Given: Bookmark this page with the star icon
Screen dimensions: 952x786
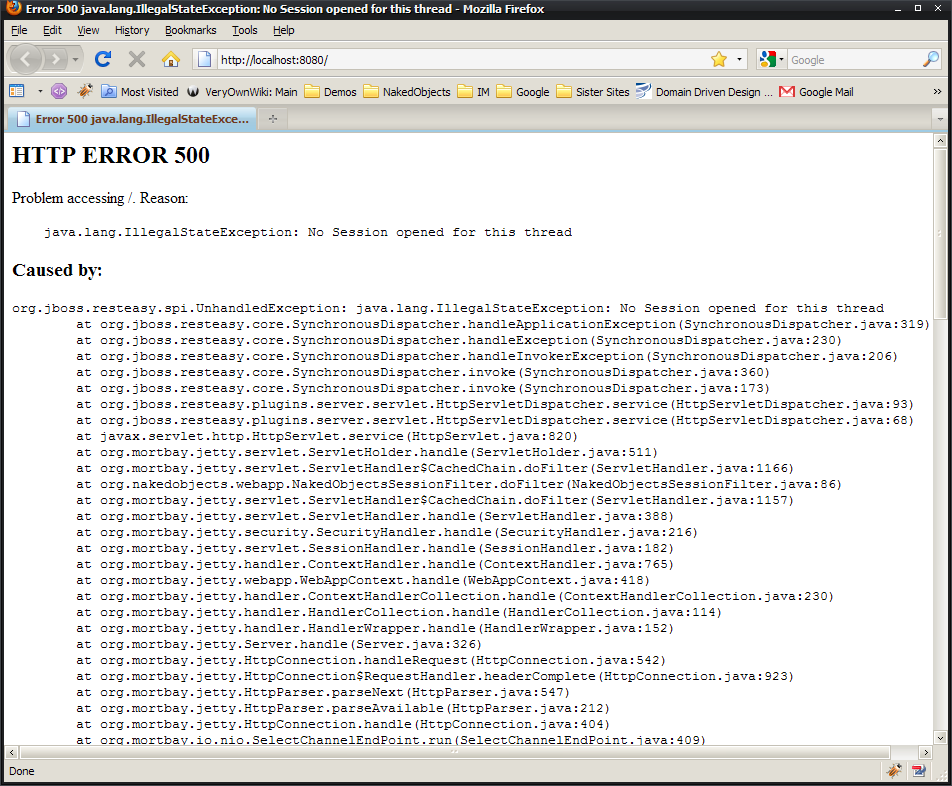Looking at the screenshot, I should tap(718, 59).
